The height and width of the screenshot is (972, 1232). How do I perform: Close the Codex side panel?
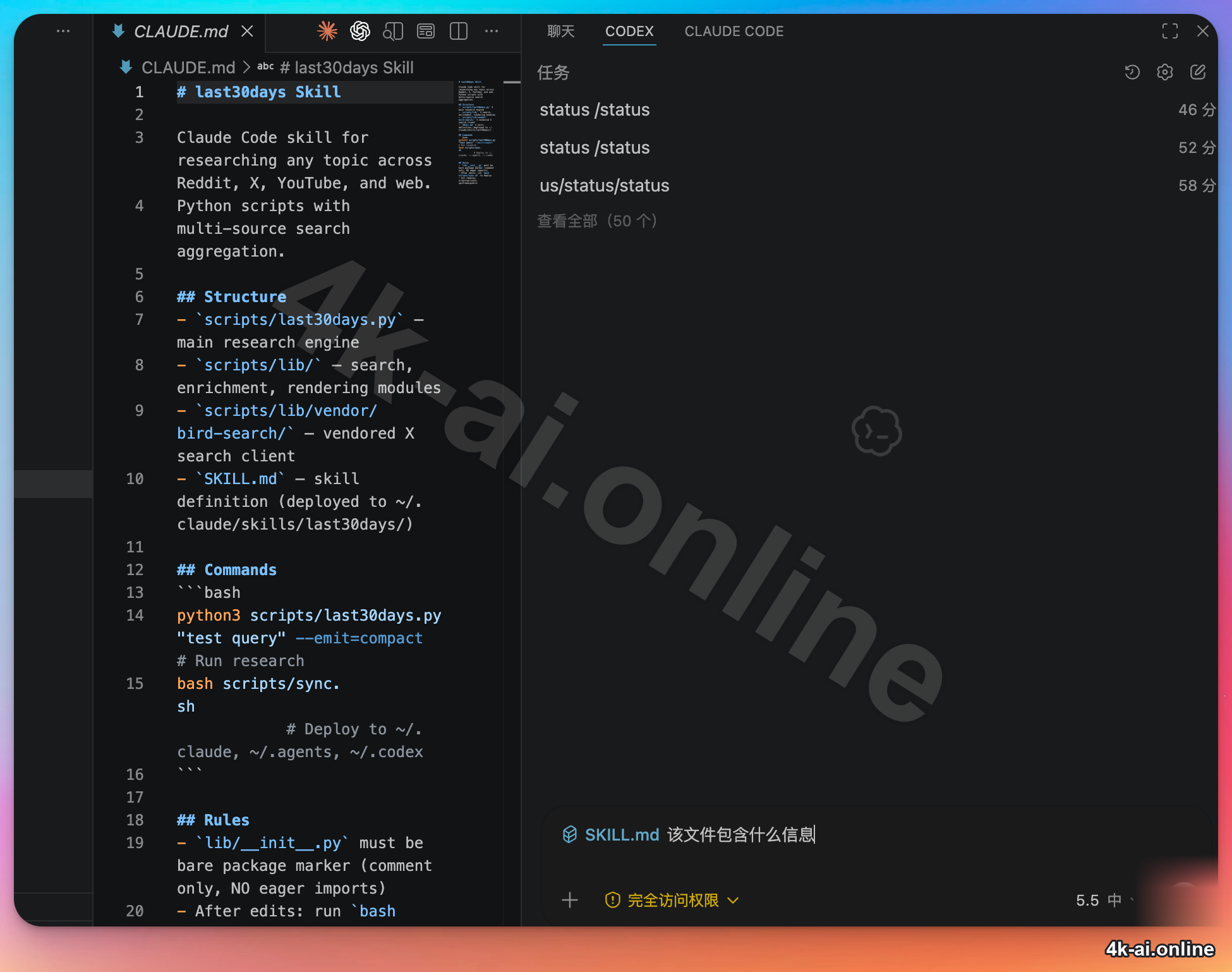pyautogui.click(x=1203, y=31)
